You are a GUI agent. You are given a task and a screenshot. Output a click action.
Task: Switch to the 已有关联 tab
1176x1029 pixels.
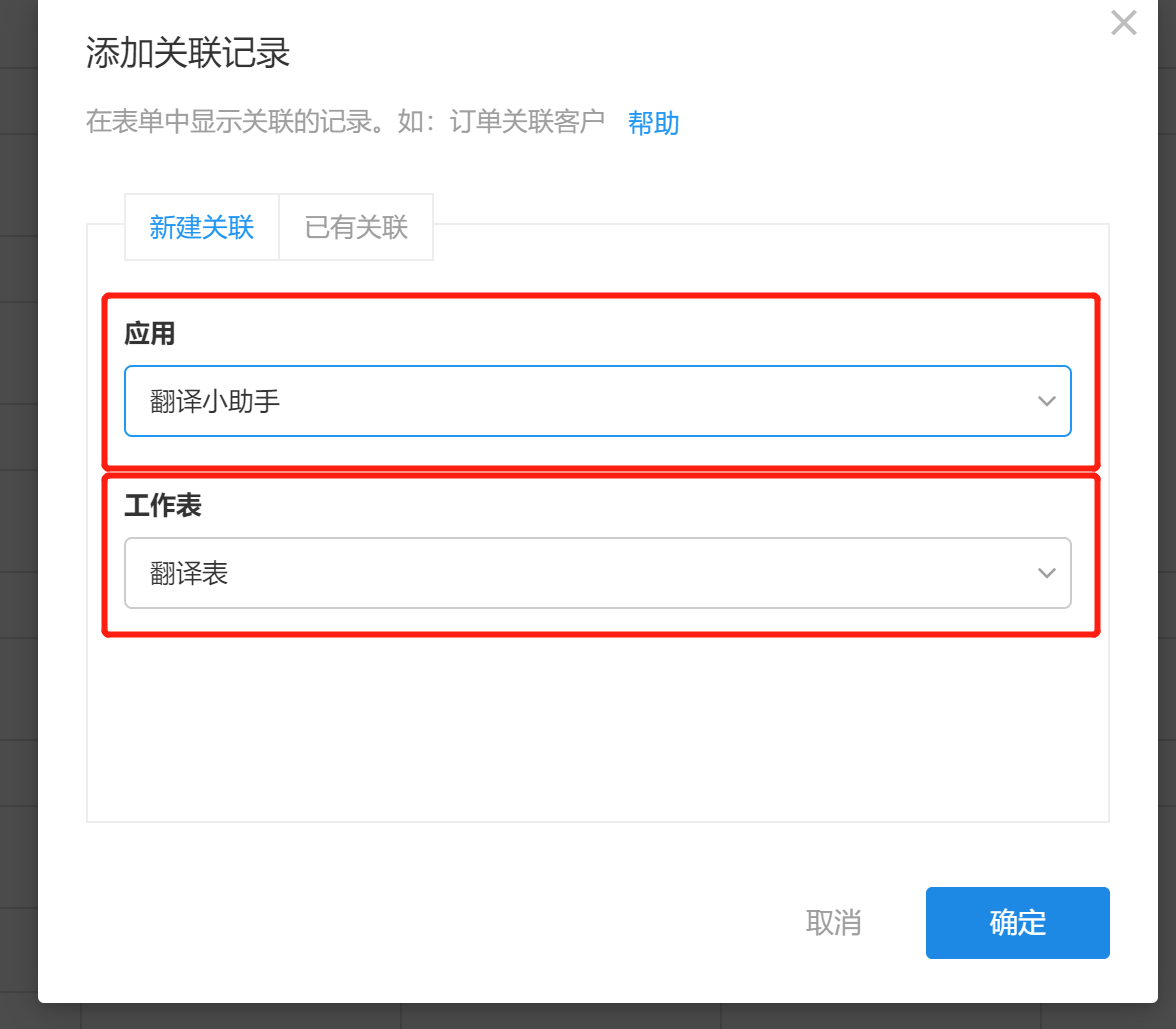(x=356, y=227)
